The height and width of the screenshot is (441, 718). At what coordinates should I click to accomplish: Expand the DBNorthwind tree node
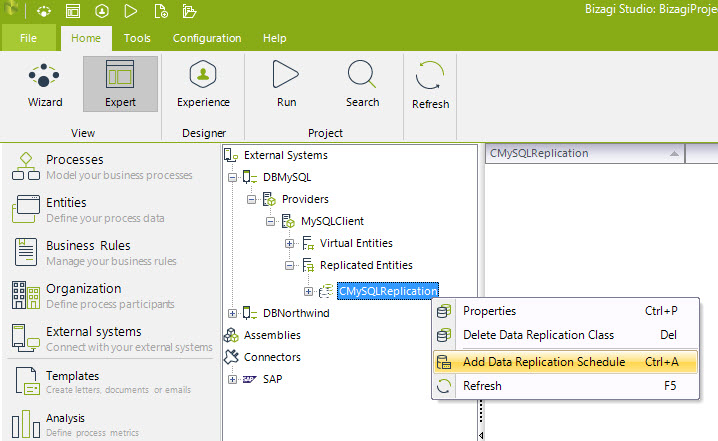pyautogui.click(x=232, y=313)
